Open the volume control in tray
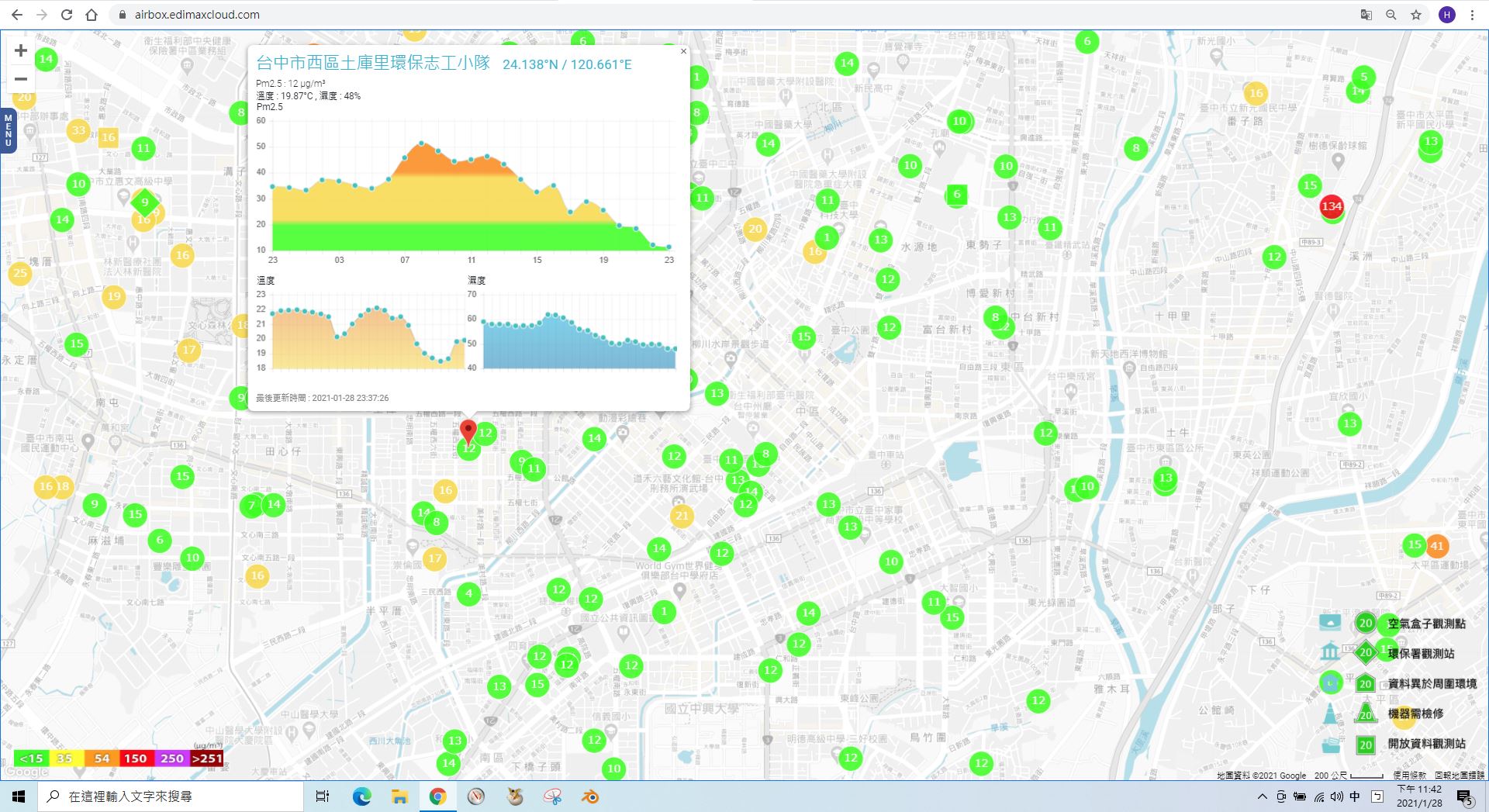The image size is (1489, 812). (x=1336, y=796)
